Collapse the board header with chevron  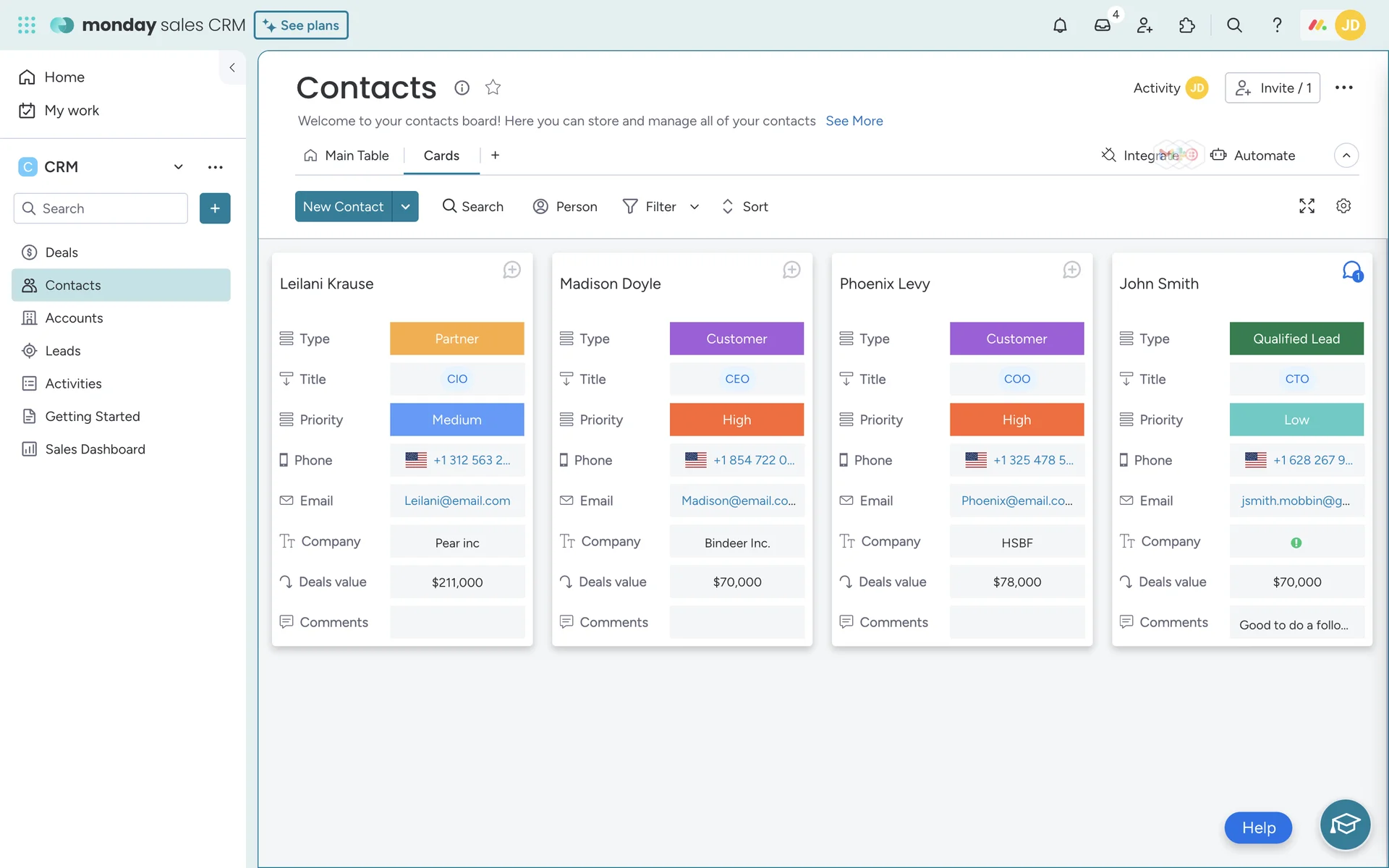(x=1346, y=156)
